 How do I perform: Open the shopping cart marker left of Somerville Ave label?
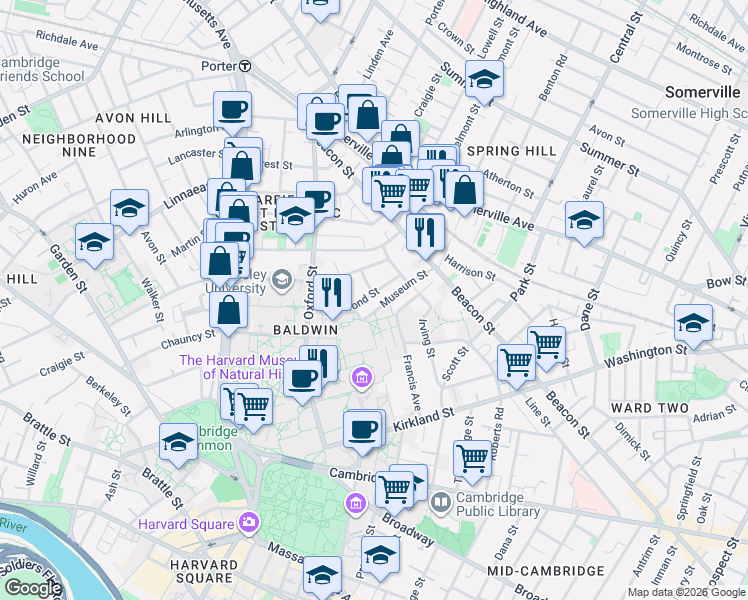pyautogui.click(x=391, y=194)
